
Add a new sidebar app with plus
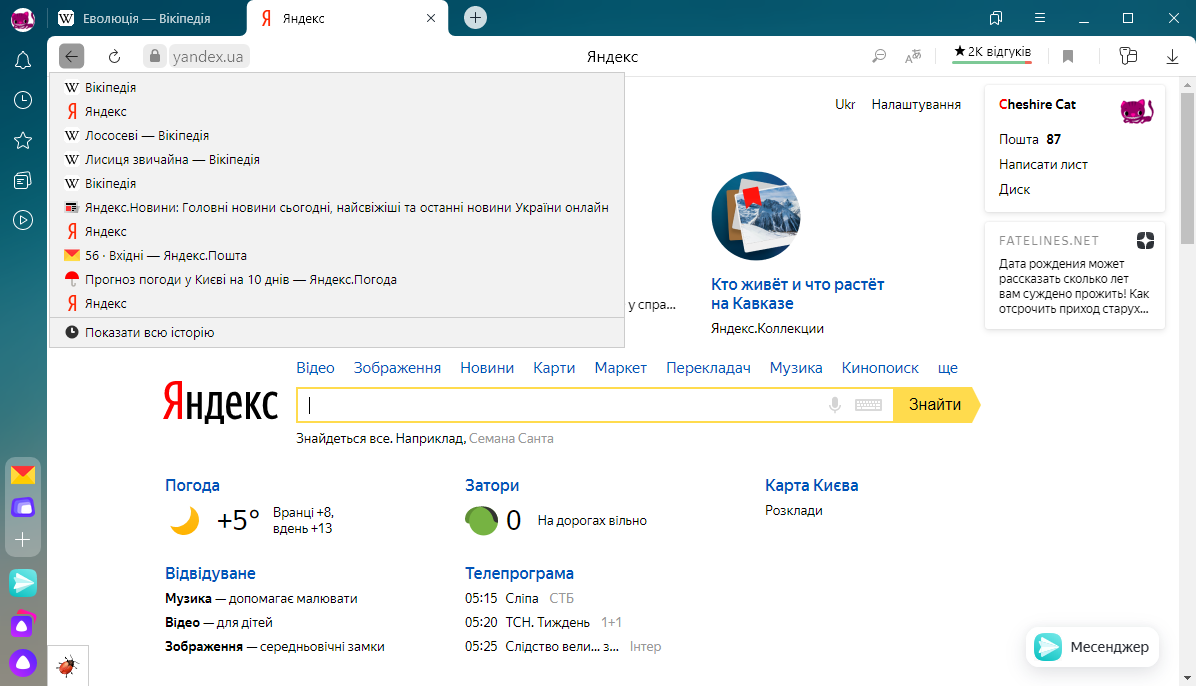[x=23, y=540]
